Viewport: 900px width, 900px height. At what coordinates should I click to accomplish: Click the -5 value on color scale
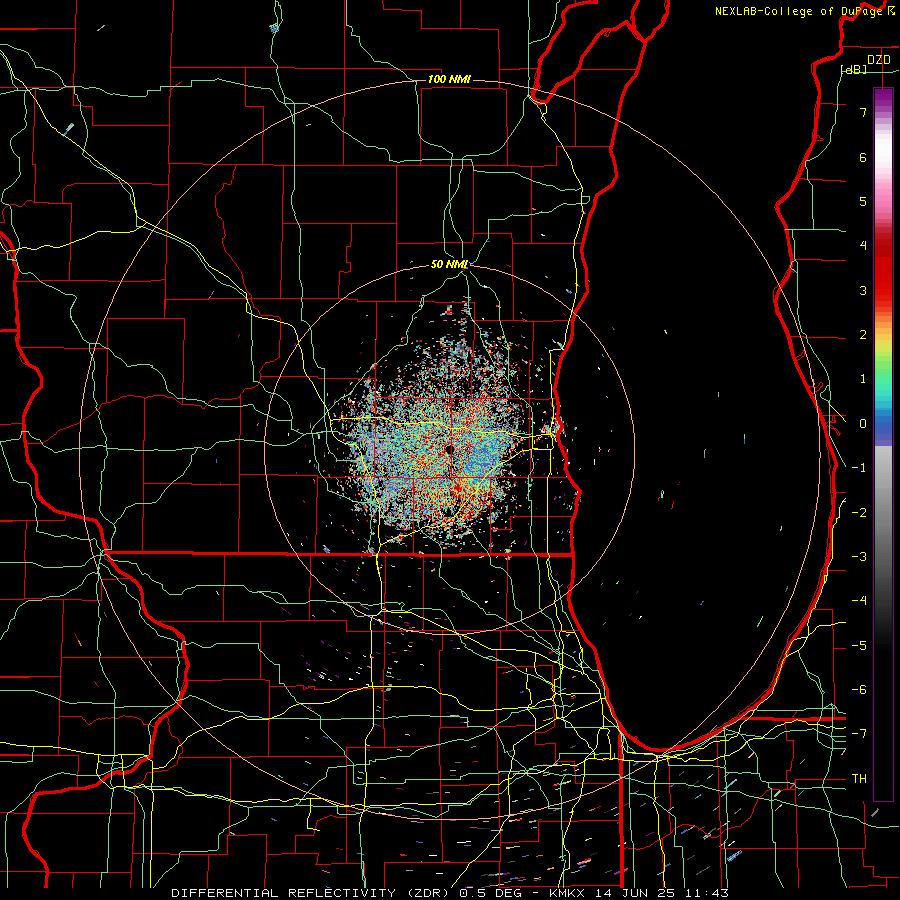859,646
